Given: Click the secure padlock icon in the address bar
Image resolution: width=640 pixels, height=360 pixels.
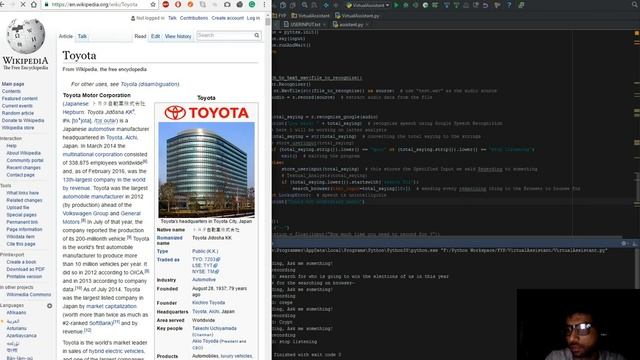Looking at the screenshot, I should coord(46,4).
